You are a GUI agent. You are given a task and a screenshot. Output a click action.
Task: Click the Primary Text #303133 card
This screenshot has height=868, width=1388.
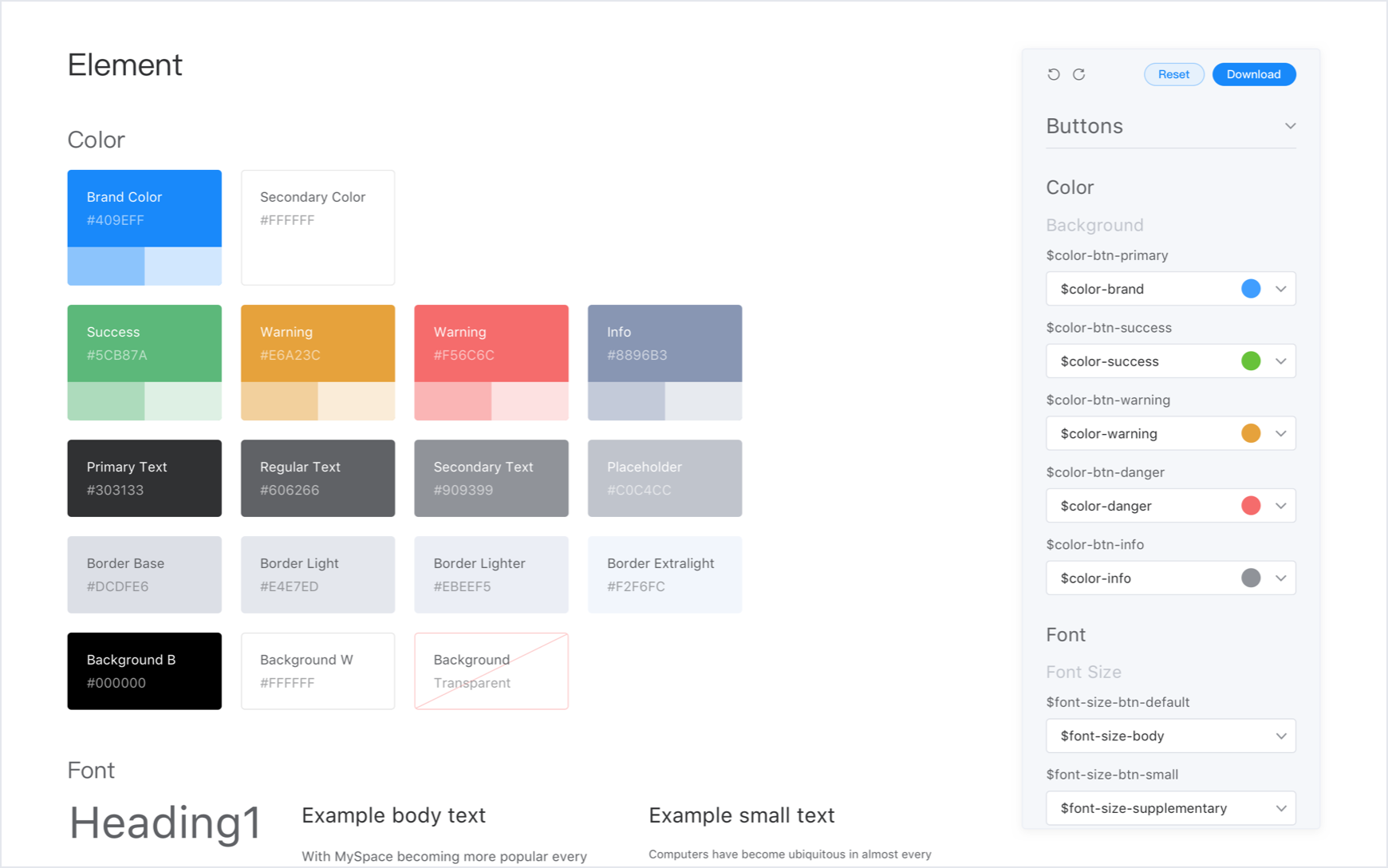144,478
